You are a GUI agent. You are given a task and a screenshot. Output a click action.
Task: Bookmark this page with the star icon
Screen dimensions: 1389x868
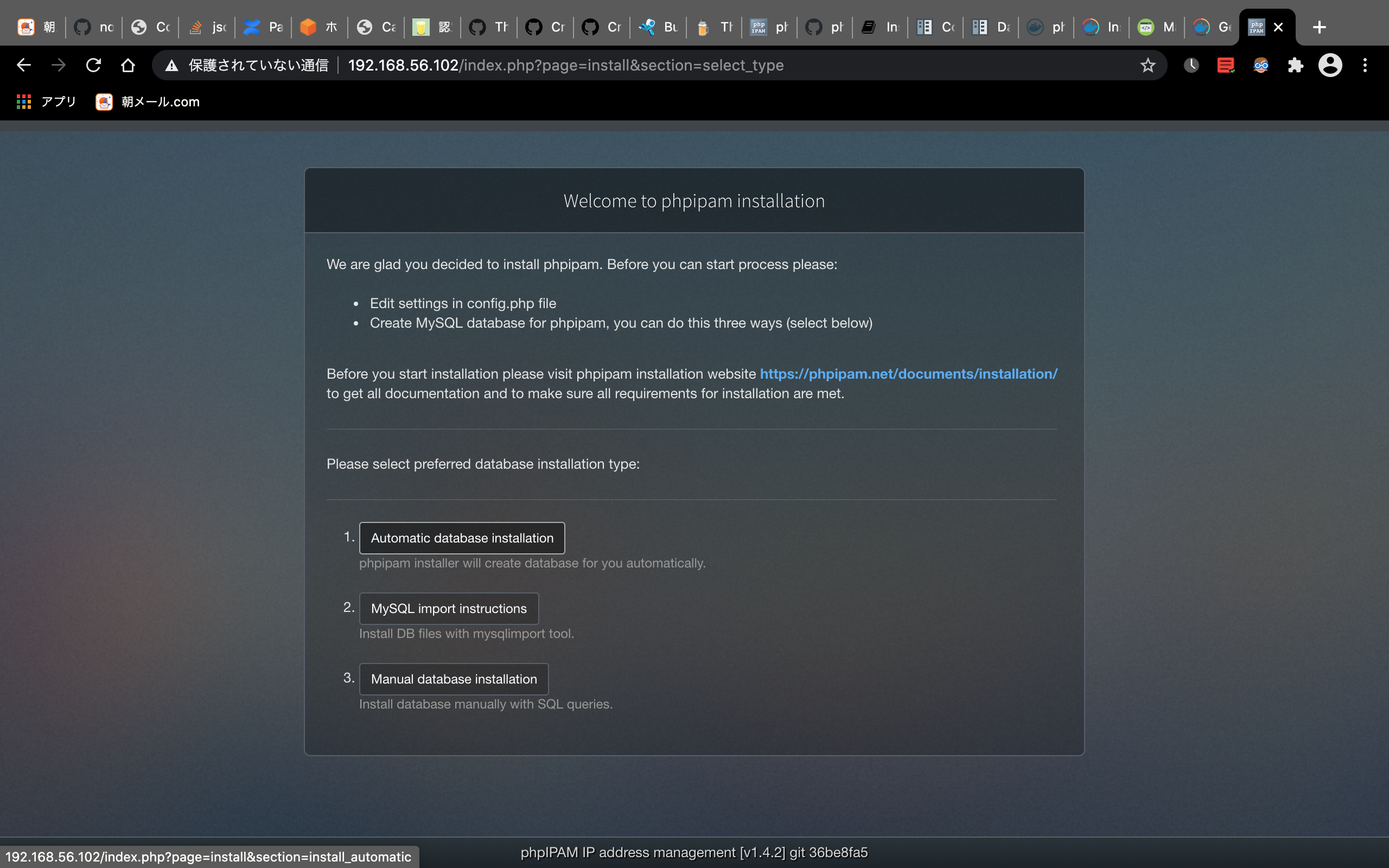[x=1148, y=65]
